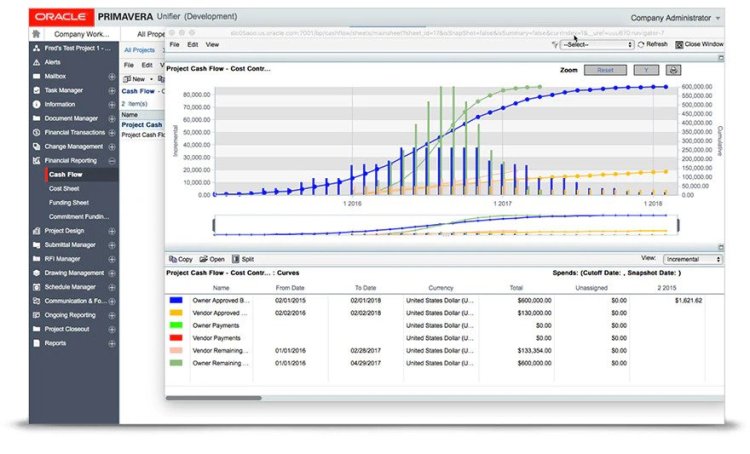Click the Close Window icon
The height and width of the screenshot is (454, 750).
tap(679, 45)
